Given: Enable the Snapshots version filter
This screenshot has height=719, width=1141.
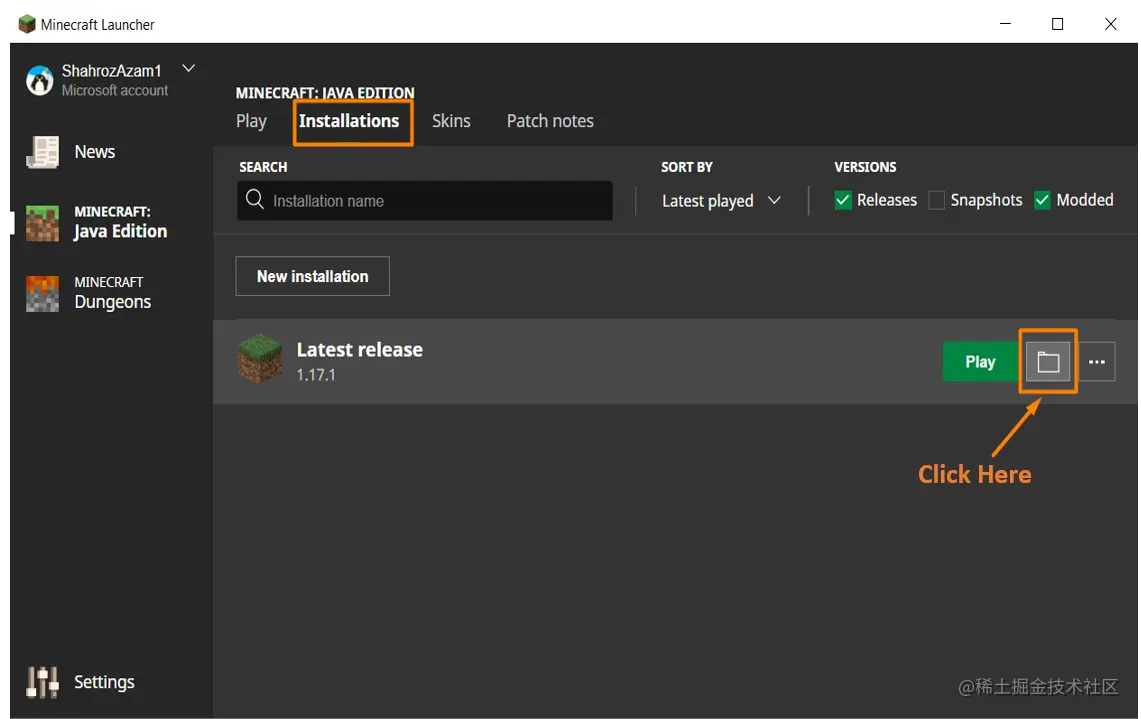Looking at the screenshot, I should coord(936,200).
